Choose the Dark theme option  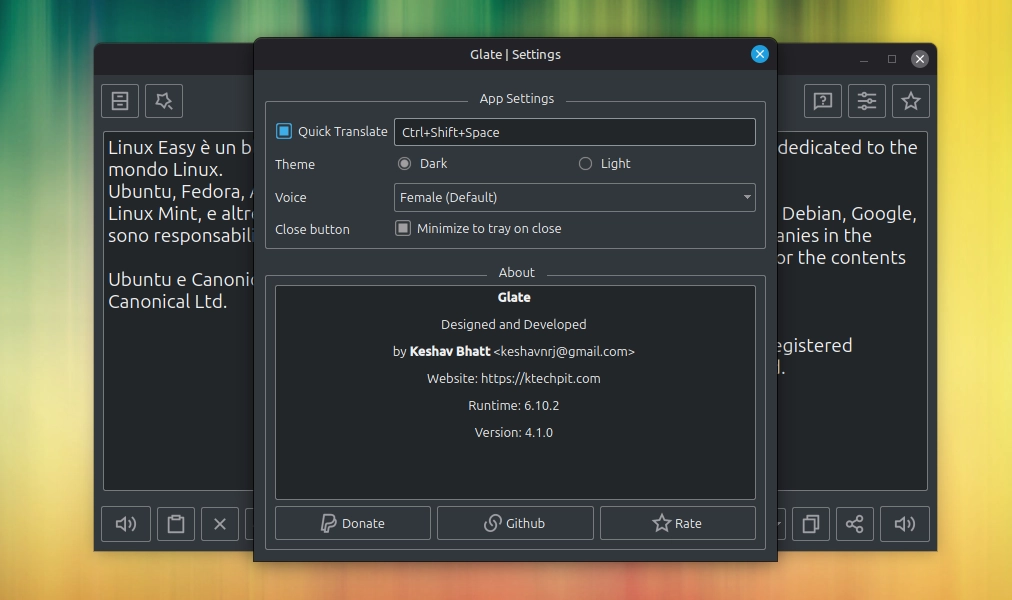coord(404,163)
